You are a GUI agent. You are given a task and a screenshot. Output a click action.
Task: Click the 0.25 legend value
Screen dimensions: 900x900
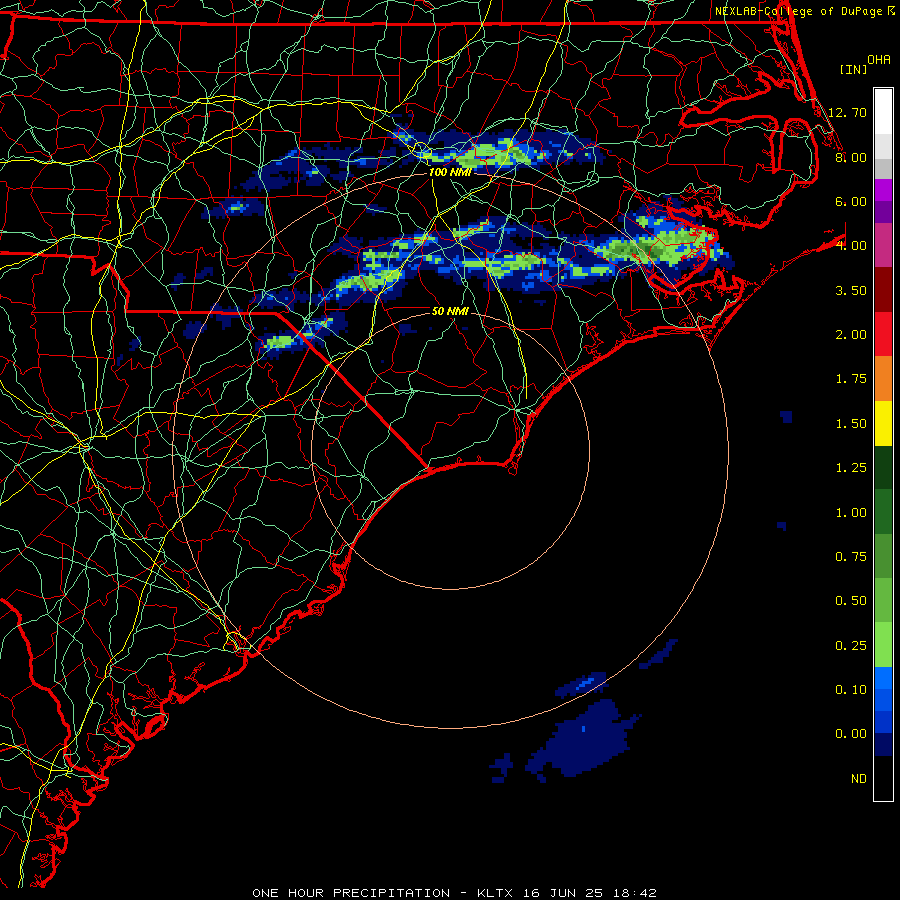click(x=851, y=646)
